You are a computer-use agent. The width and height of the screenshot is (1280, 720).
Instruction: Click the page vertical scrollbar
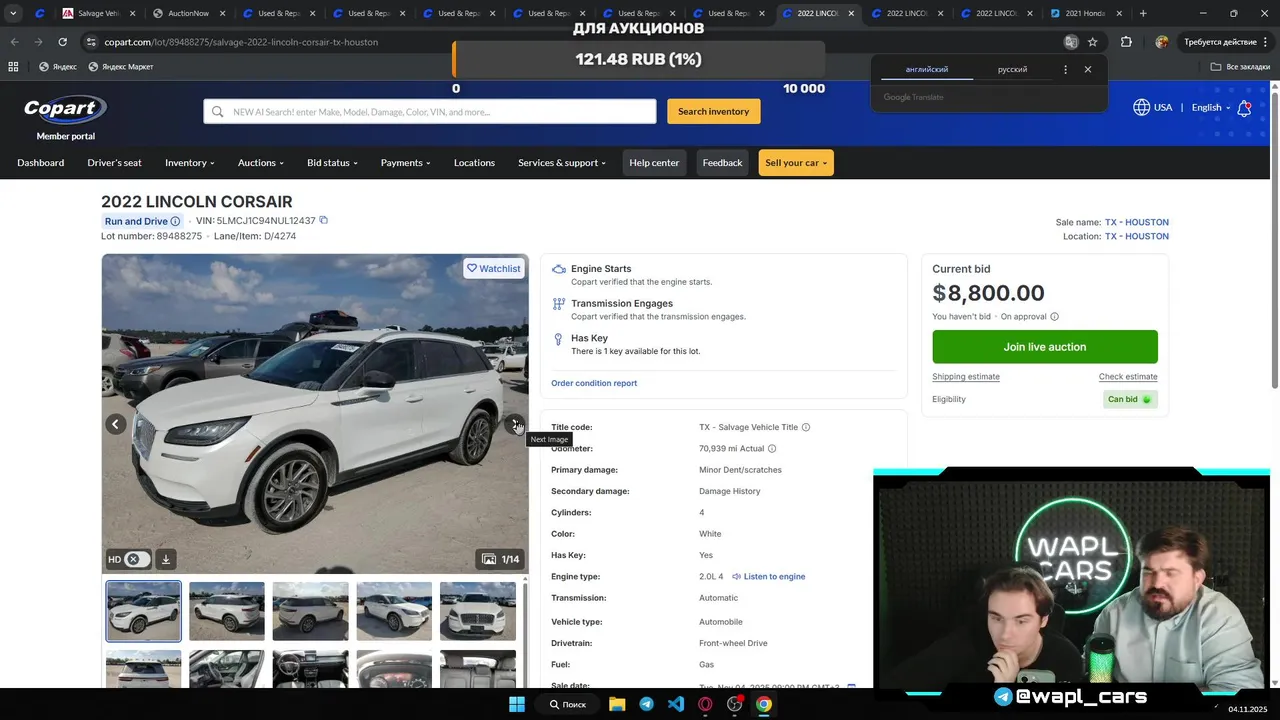[x=1274, y=238]
